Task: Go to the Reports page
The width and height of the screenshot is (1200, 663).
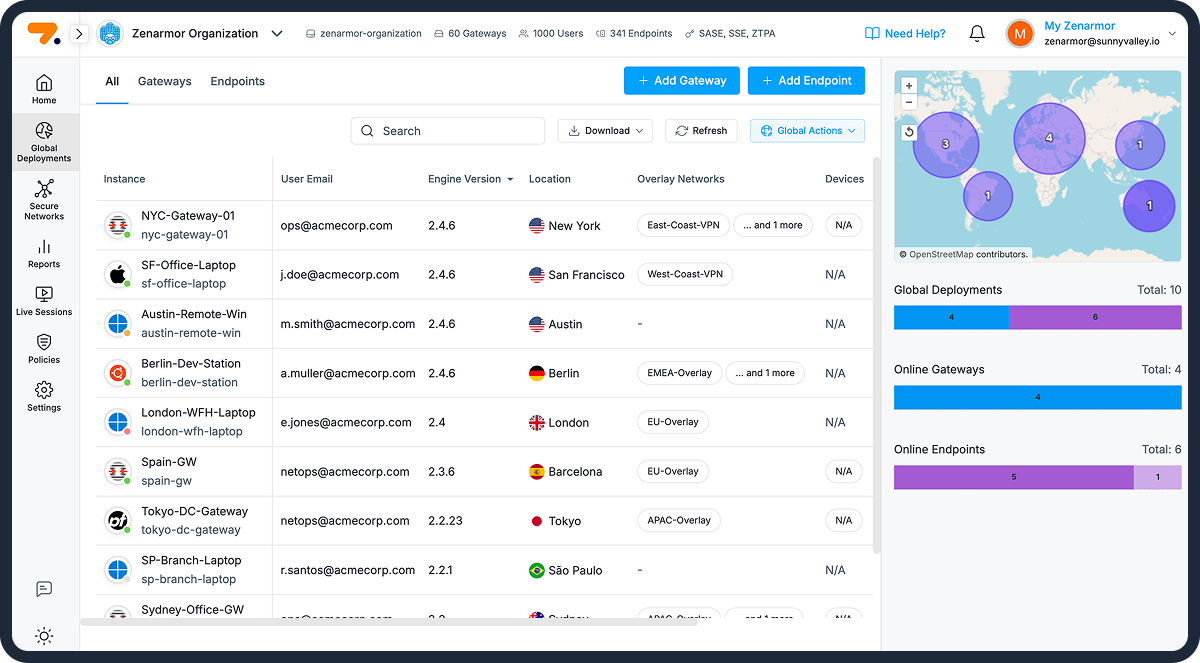Action: point(44,253)
